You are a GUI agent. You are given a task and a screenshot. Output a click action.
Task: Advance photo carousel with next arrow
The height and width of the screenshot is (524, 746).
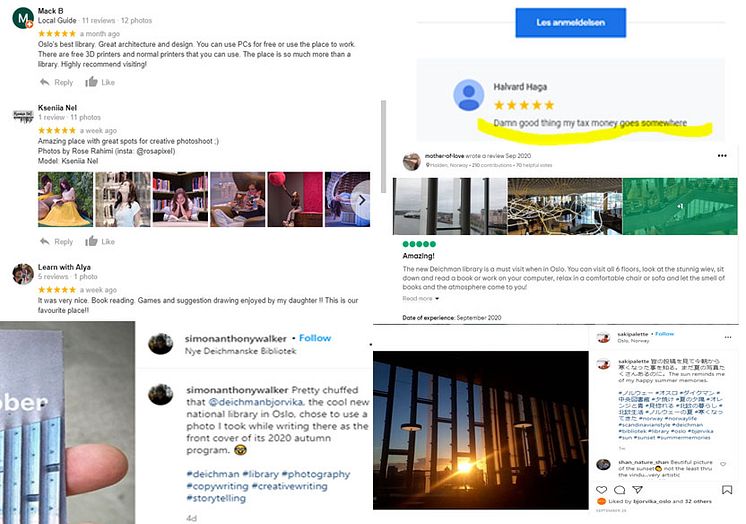(362, 200)
